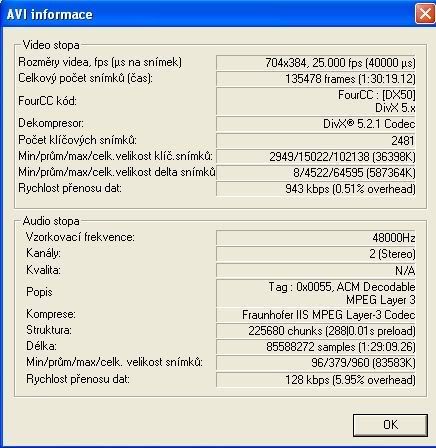The height and width of the screenshot is (448, 436).
Task: Select the keyframe count 2481 field
Action: (x=316, y=141)
